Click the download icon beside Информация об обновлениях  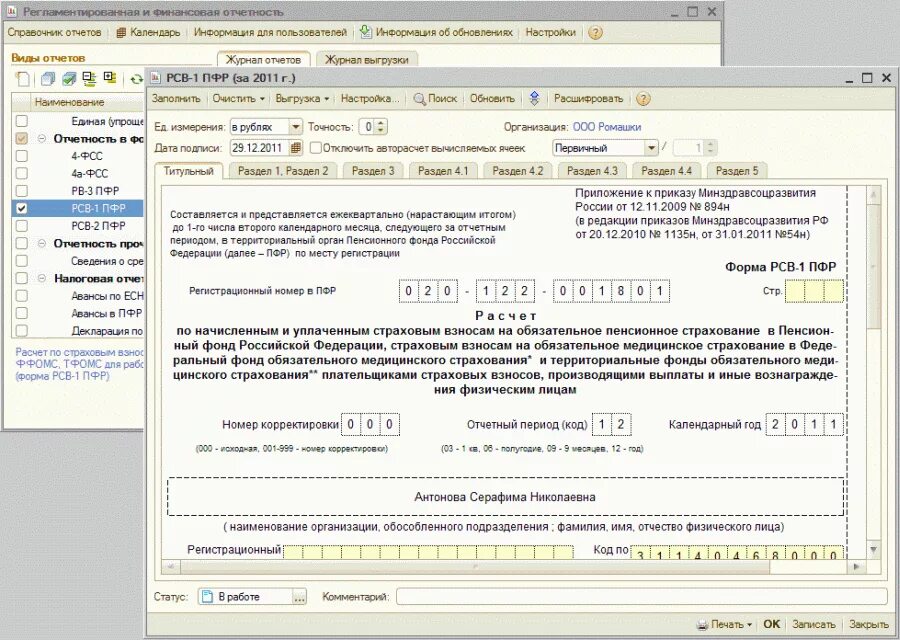point(366,32)
